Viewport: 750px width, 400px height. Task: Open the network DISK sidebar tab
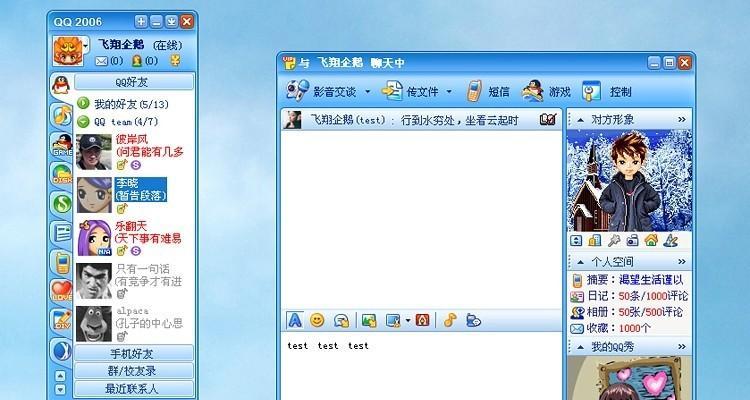[62, 174]
